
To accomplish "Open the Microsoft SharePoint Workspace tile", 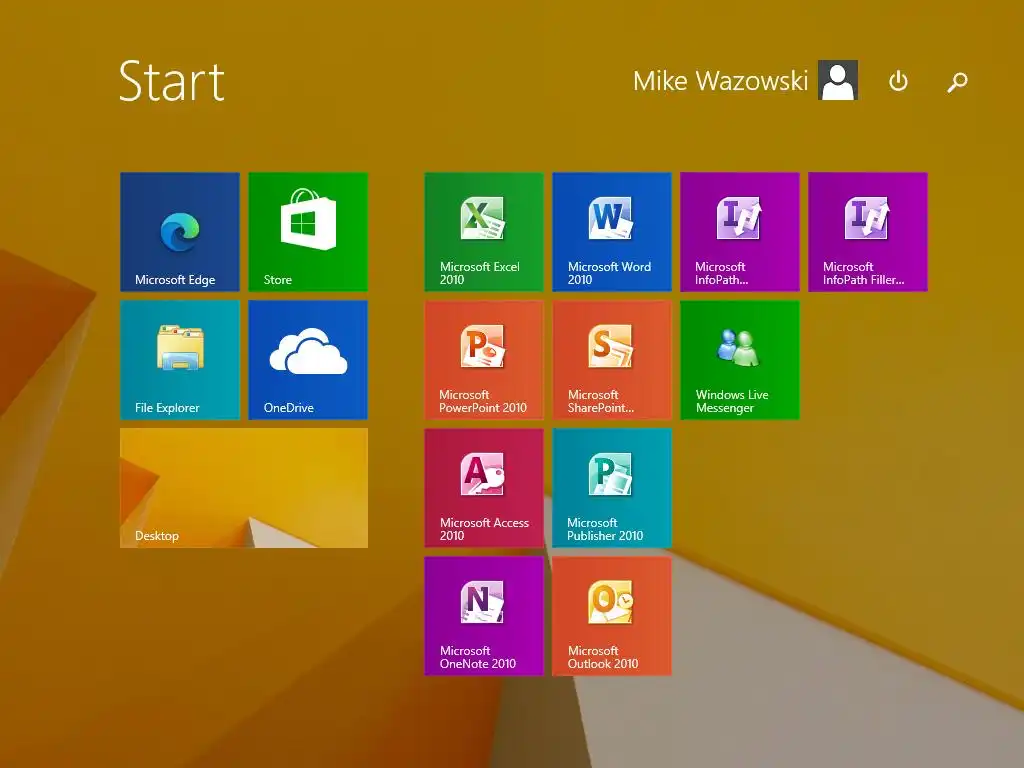I will click(612, 360).
